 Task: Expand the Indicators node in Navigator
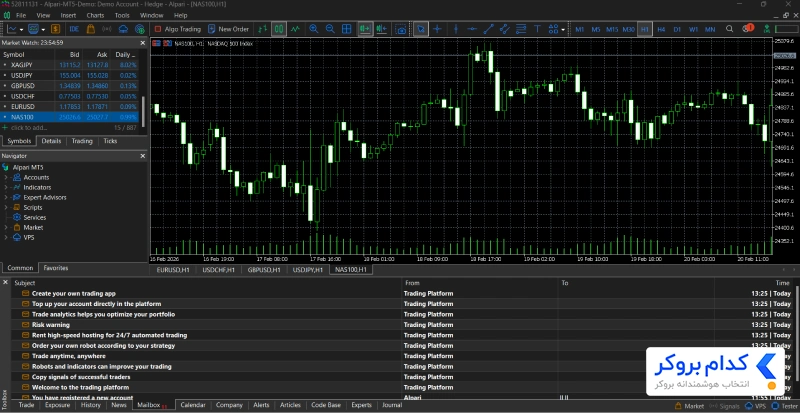[x=6, y=187]
